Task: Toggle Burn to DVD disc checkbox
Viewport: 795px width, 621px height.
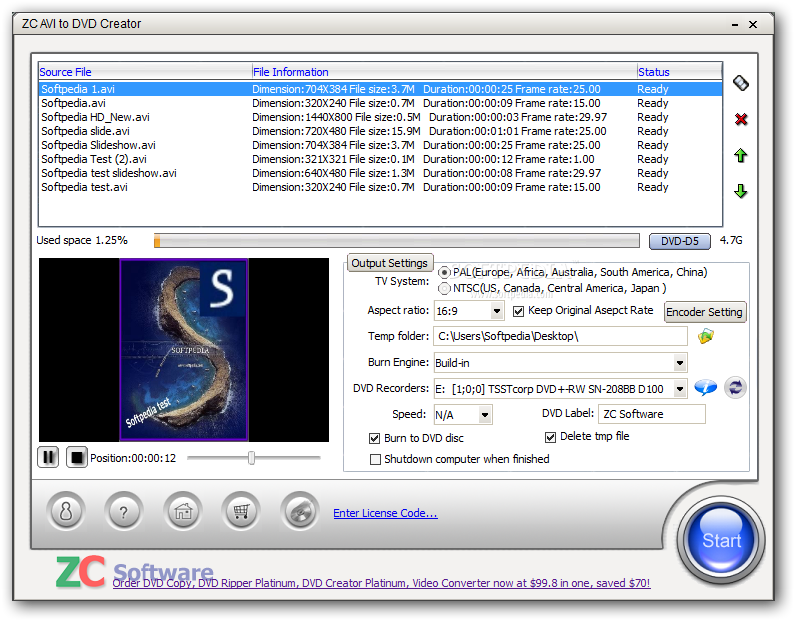Action: 375,438
